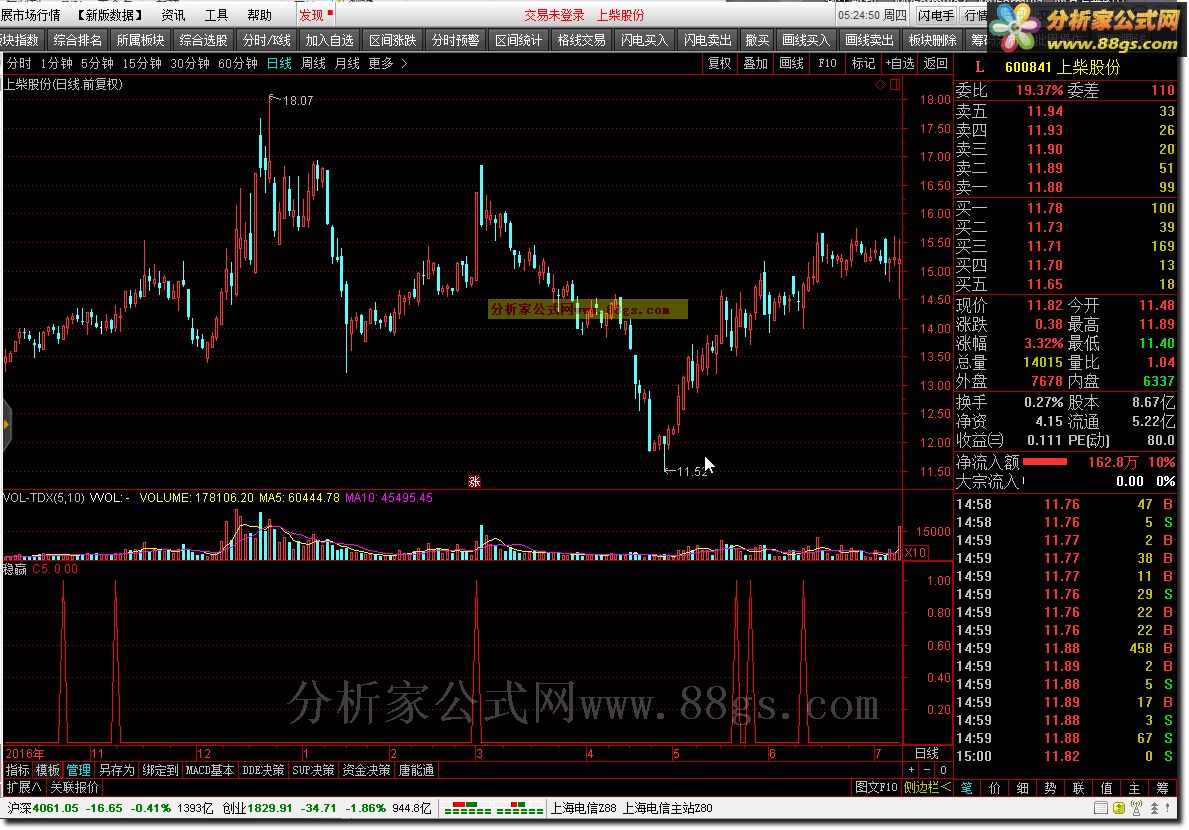The width and height of the screenshot is (1189, 830).
Task: Click the 图文F10 button
Action: (877, 788)
